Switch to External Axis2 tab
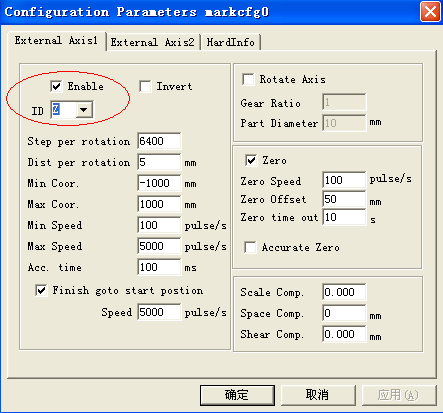The width and height of the screenshot is (443, 413). point(153,42)
